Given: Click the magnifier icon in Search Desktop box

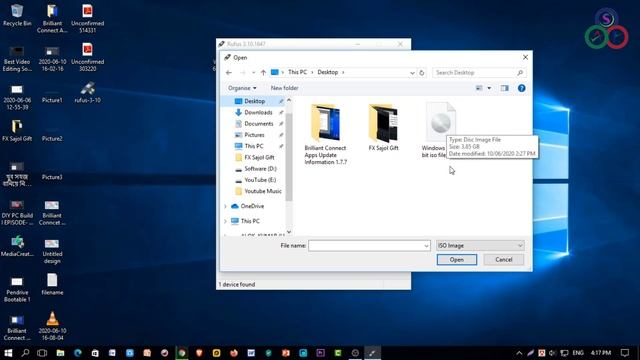Looking at the screenshot, I should point(520,73).
